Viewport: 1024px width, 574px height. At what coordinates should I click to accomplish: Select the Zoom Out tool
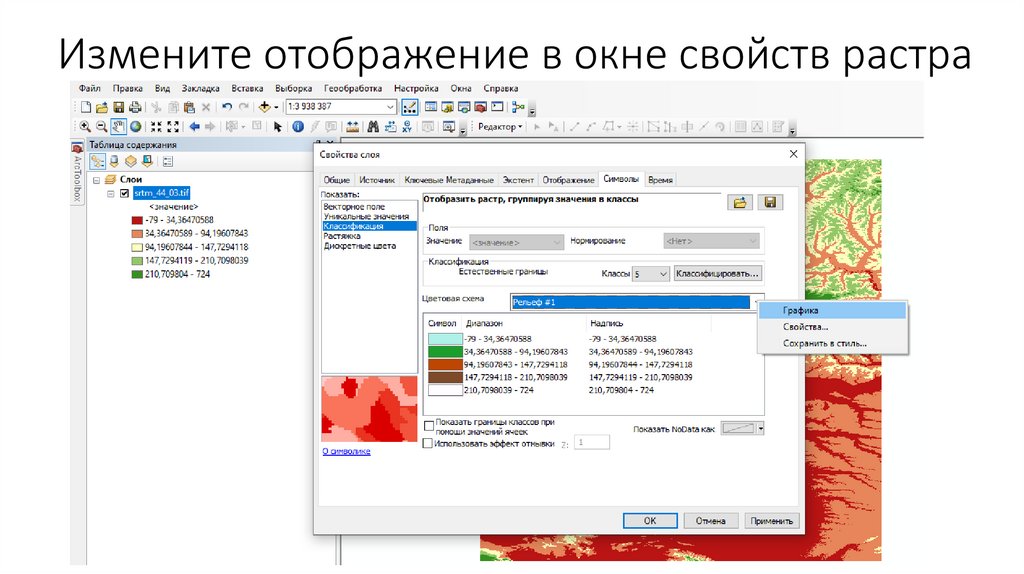point(101,127)
